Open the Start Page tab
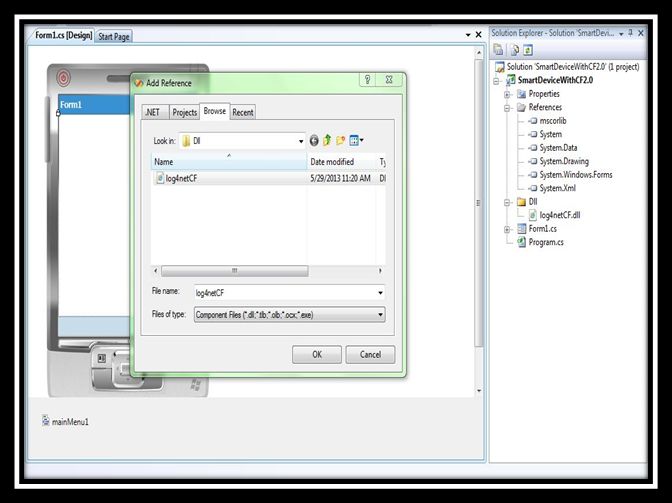 pos(114,36)
